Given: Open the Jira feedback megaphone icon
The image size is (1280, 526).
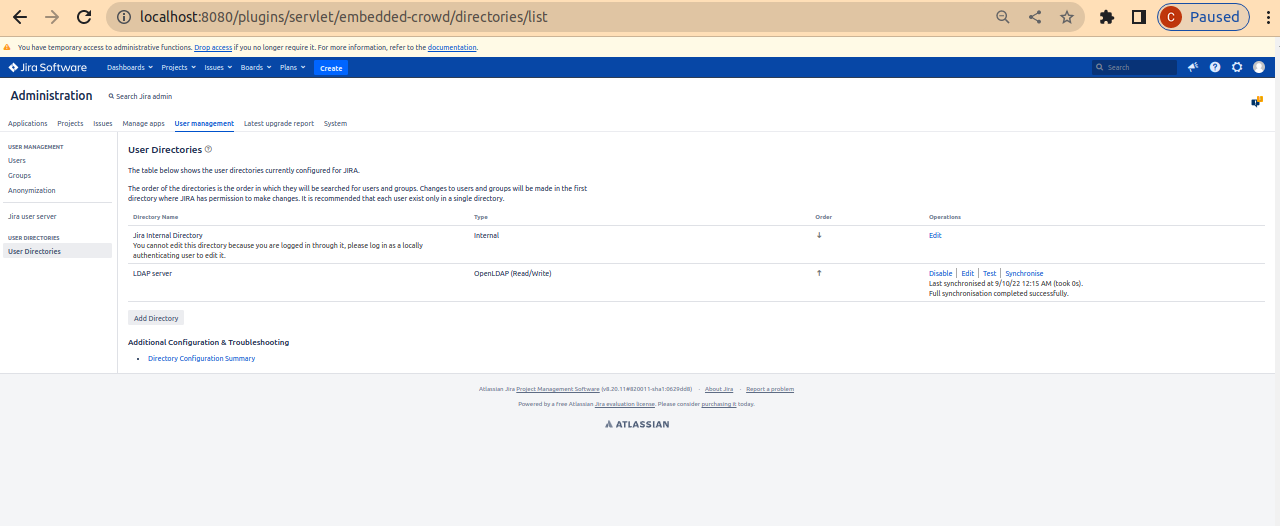Looking at the screenshot, I should tap(1193, 68).
